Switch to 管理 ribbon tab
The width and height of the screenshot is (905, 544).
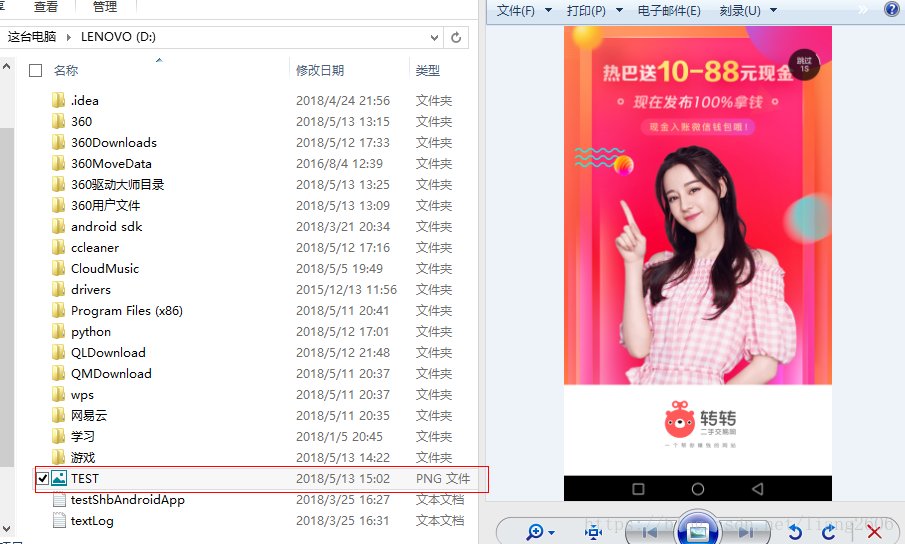[x=104, y=7]
